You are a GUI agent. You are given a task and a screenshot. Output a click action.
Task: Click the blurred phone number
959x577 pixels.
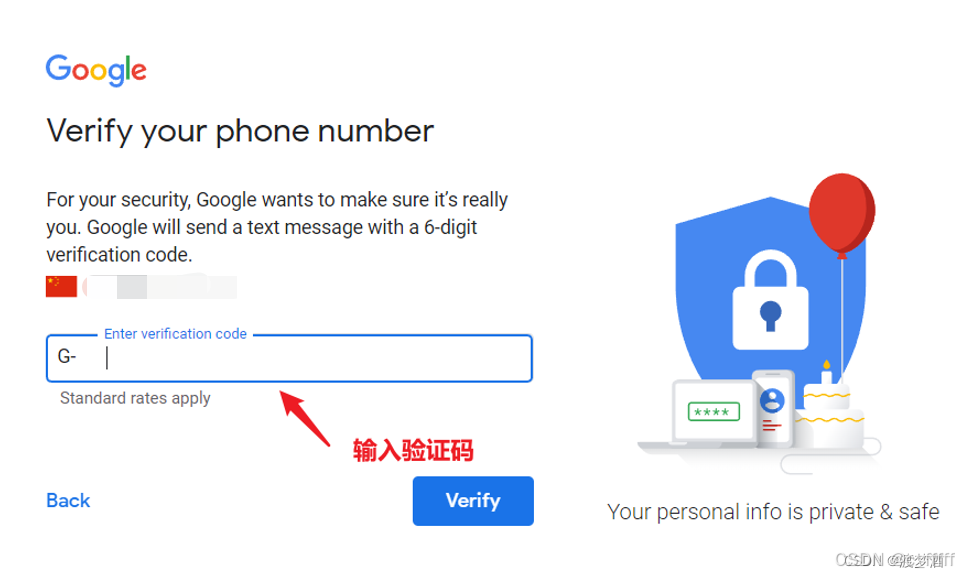tap(160, 286)
